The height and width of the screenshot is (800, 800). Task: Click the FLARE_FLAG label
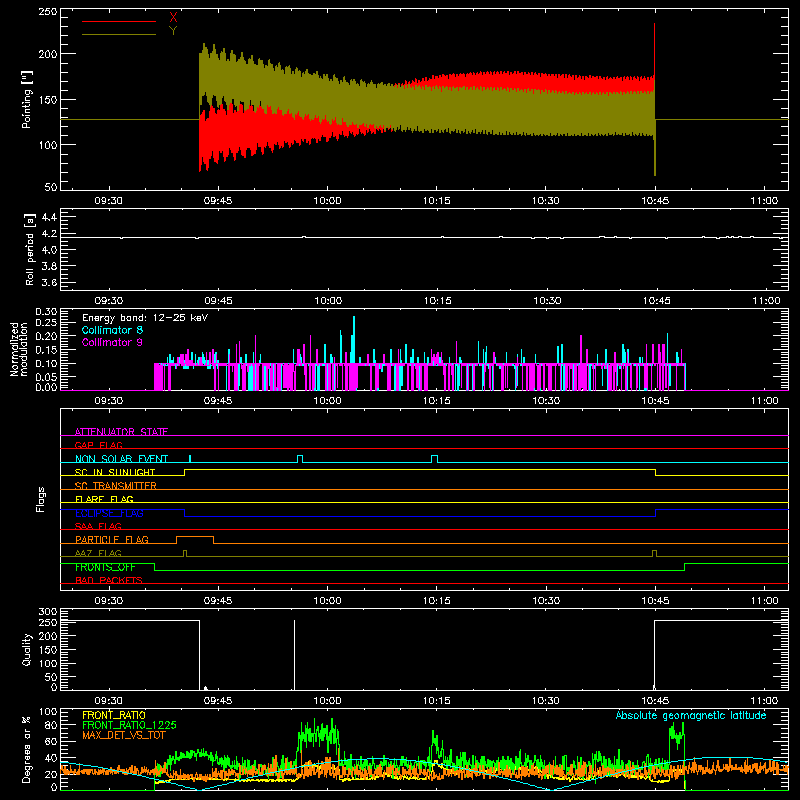coord(104,499)
